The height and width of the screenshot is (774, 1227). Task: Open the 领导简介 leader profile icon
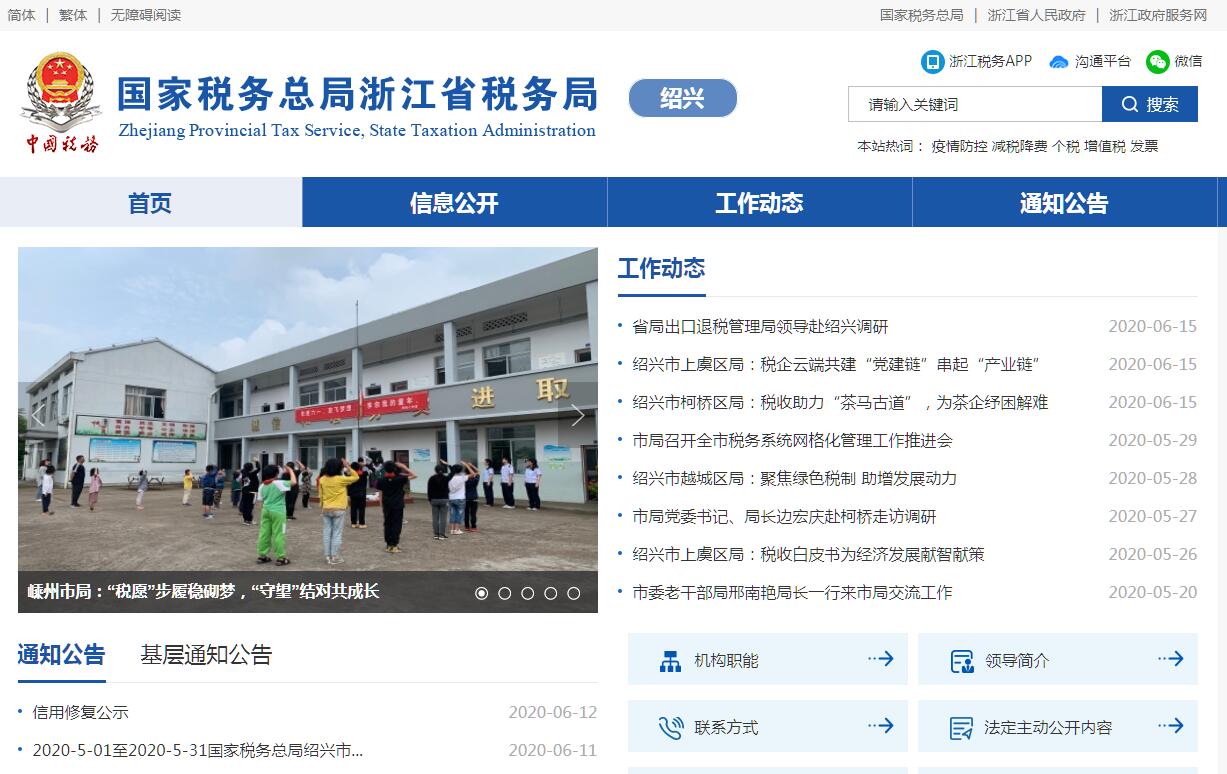[x=961, y=661]
